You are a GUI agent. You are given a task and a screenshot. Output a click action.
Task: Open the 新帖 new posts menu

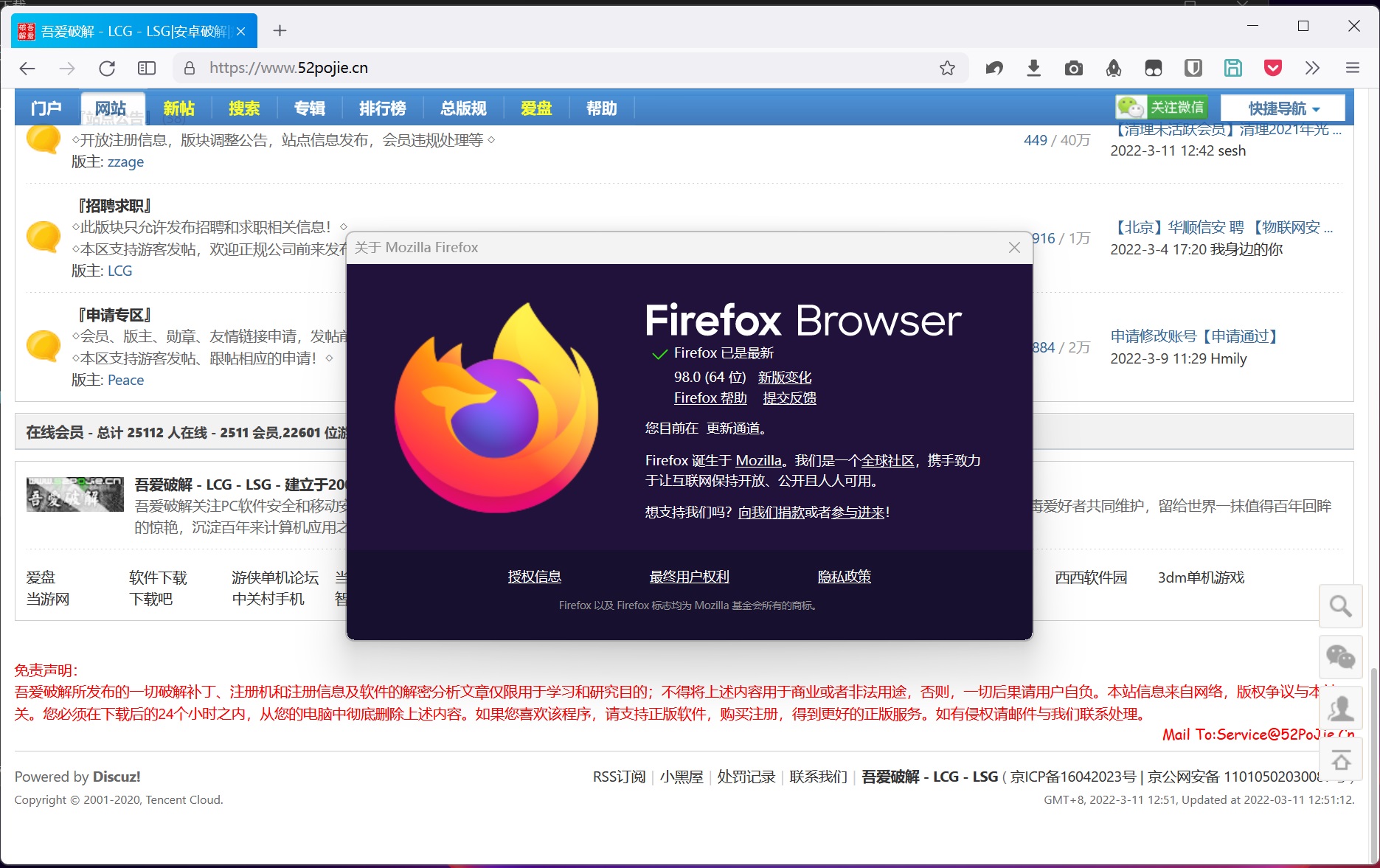pos(178,108)
